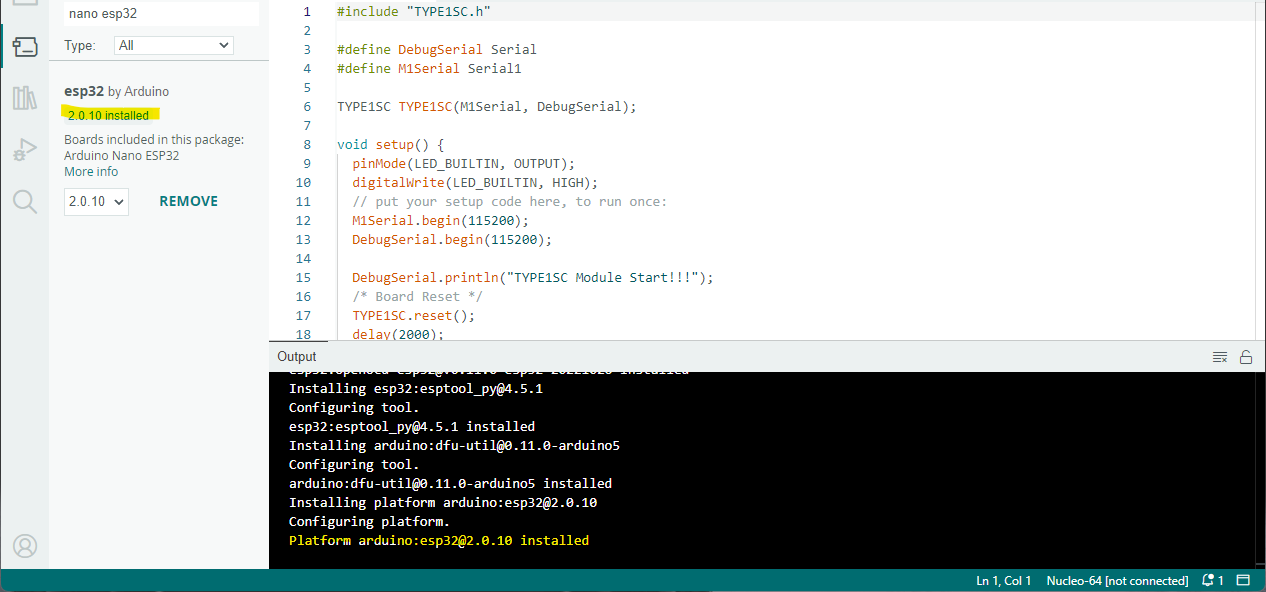Click output 'Installing arduino:dfu-util@0.11.0-arduino5'

tap(454, 445)
